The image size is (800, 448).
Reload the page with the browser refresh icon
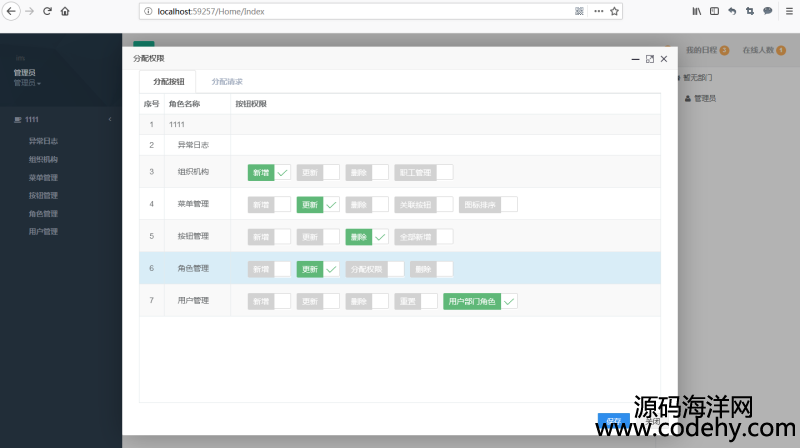pyautogui.click(x=47, y=11)
